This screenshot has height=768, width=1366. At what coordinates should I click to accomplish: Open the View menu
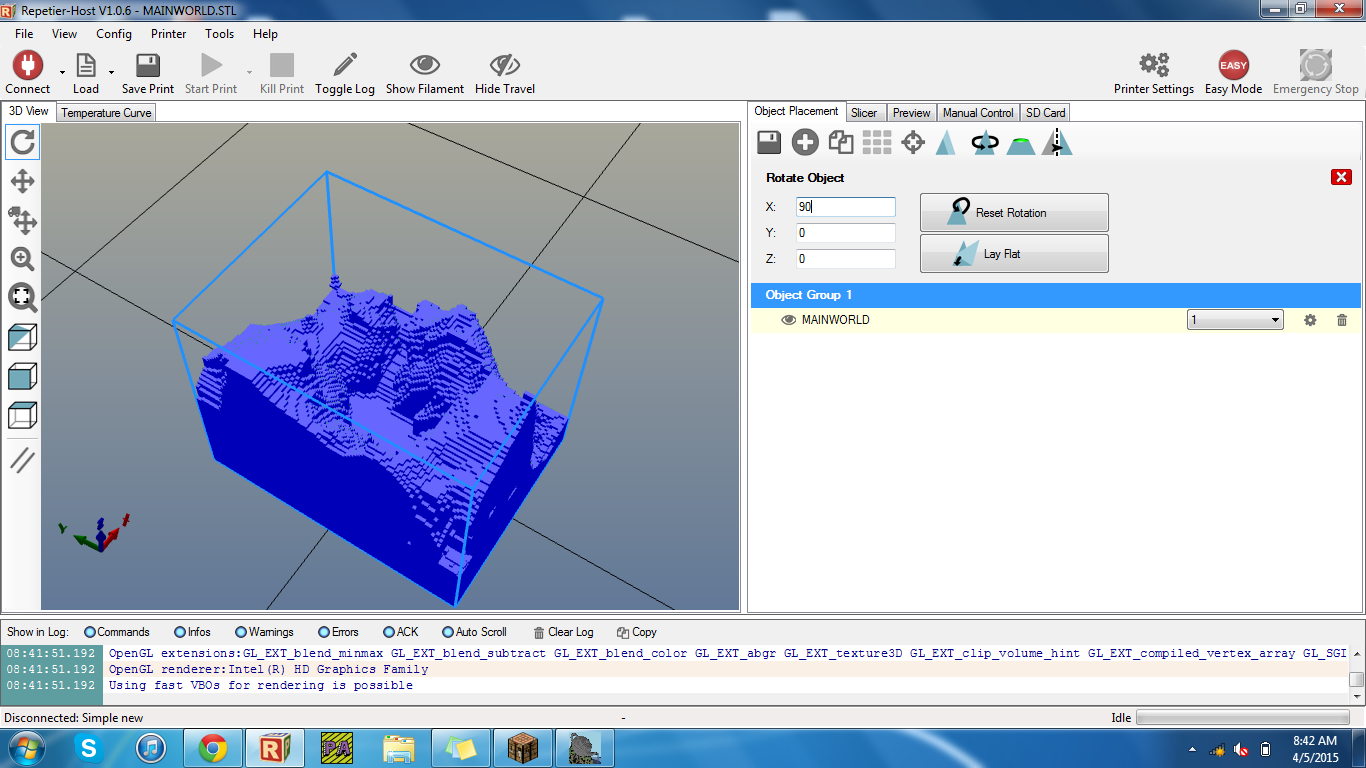click(64, 34)
